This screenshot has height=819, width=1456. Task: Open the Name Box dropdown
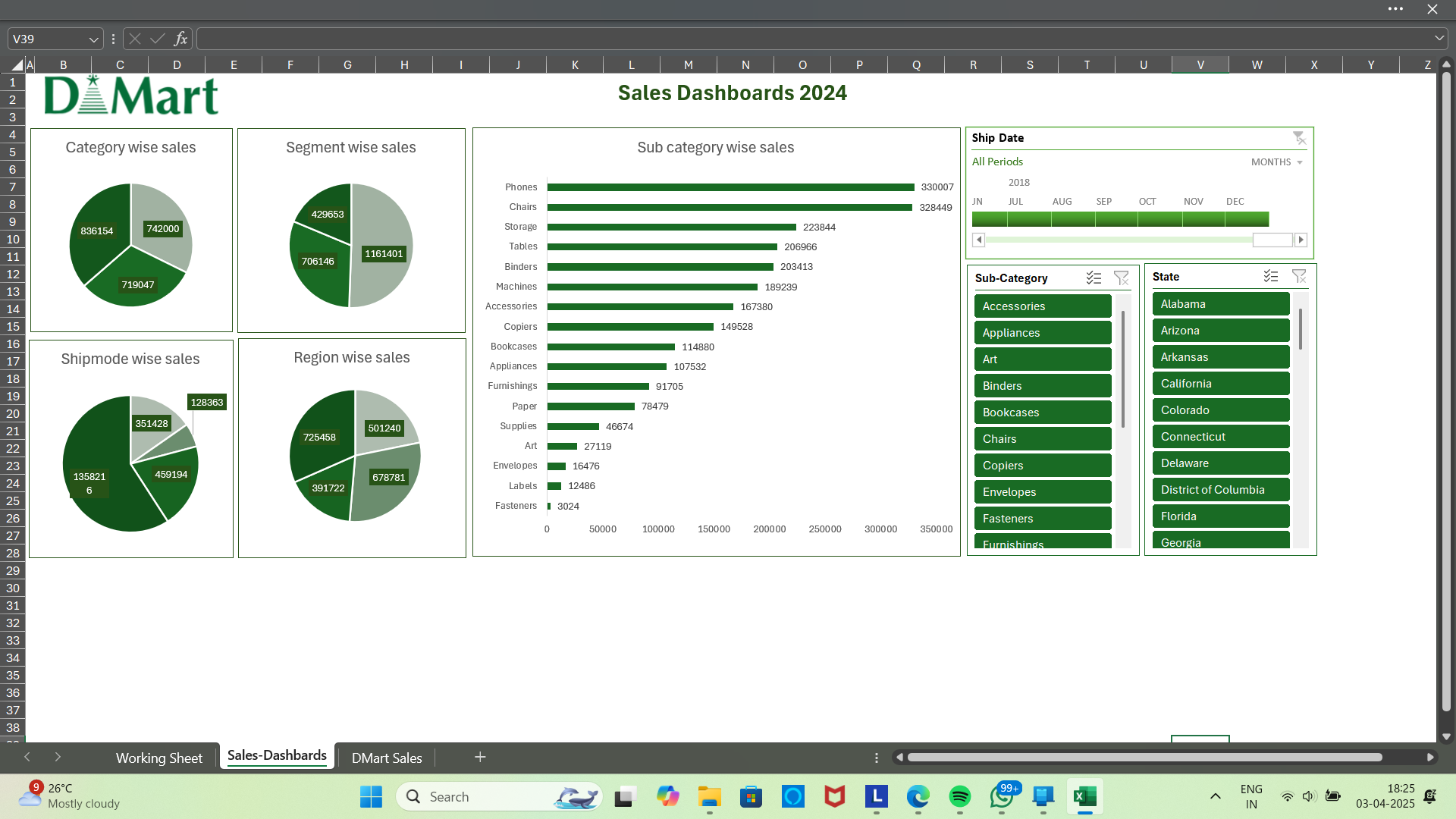(x=93, y=38)
